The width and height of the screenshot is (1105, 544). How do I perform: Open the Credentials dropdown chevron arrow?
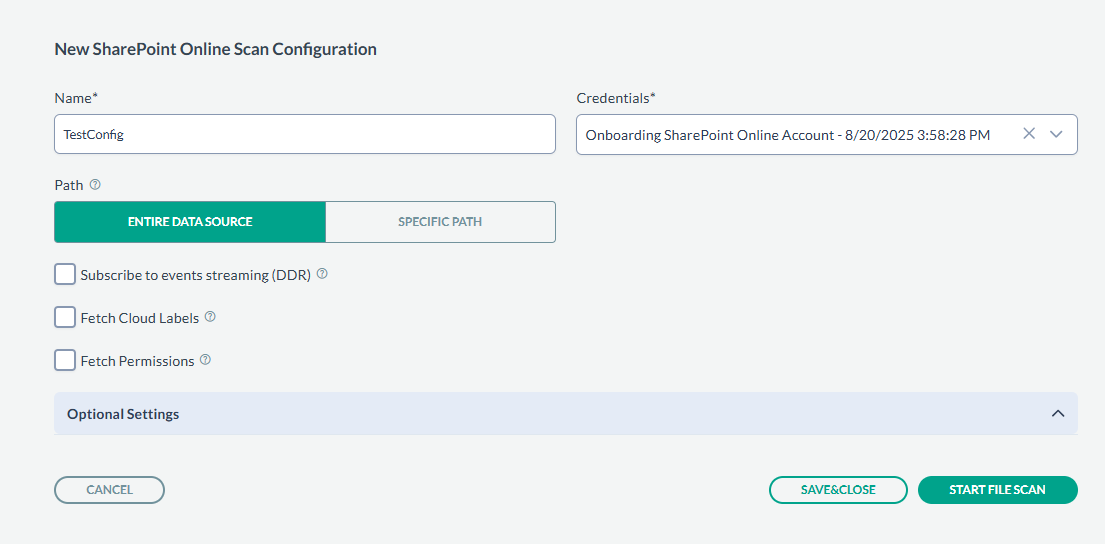pos(1056,134)
